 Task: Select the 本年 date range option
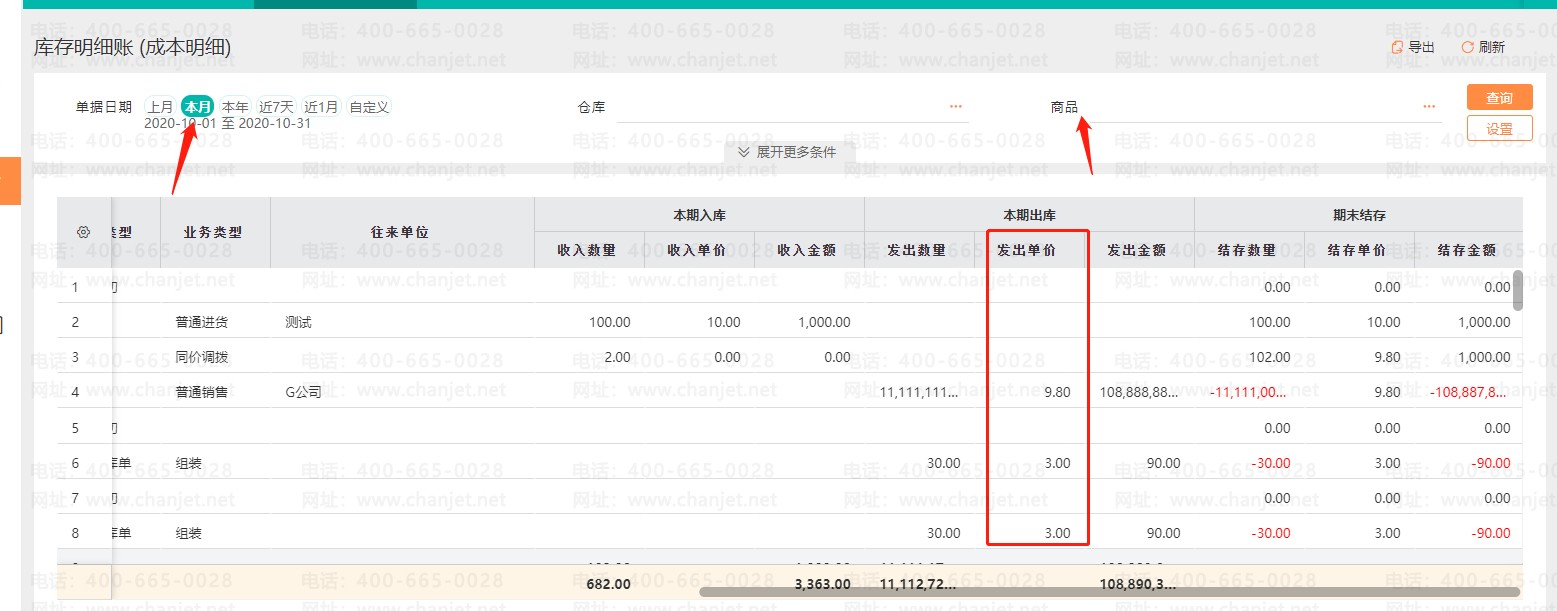(235, 107)
